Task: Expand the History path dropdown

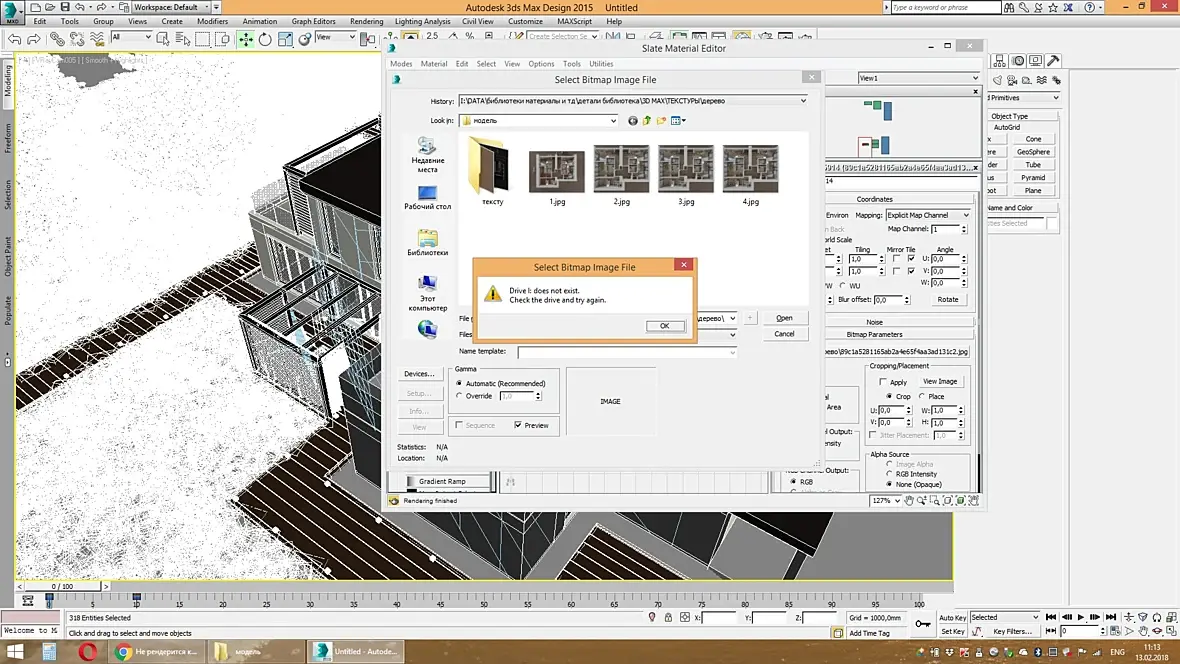Action: (803, 101)
